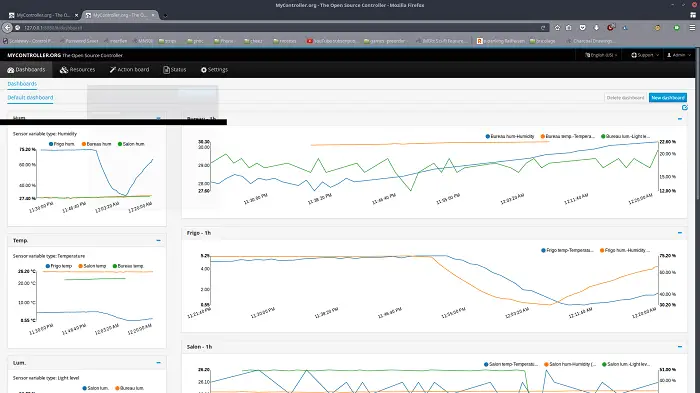Click the Pocket toolbar icon
Image resolution: width=700 pixels, height=393 pixels.
pos(583,28)
